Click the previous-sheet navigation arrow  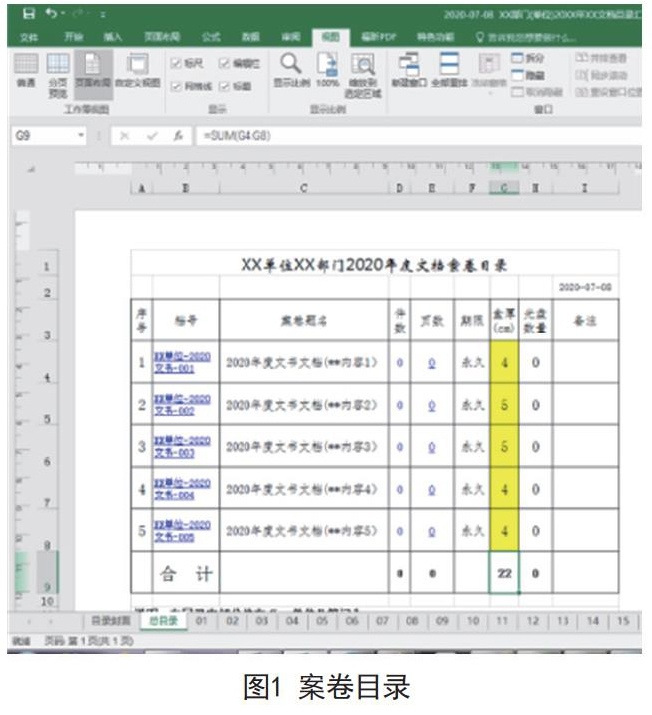click(29, 622)
